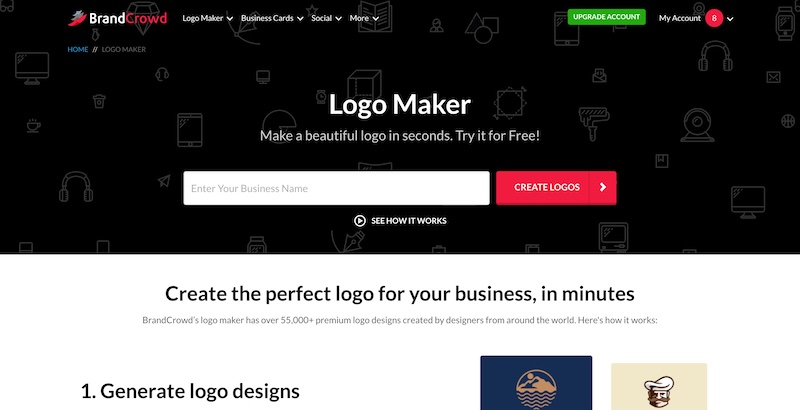This screenshot has width=800, height=410.
Task: Expand the Social dropdown chevron
Action: 338,19
